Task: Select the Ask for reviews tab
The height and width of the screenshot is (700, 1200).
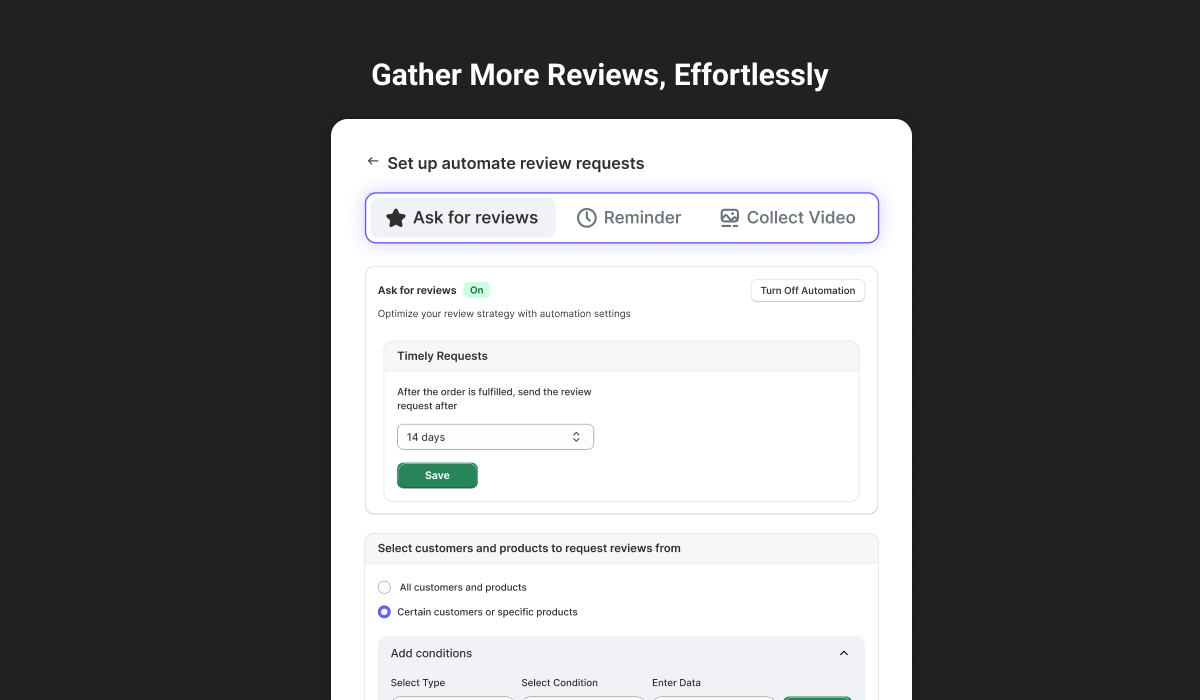Action: [463, 218]
